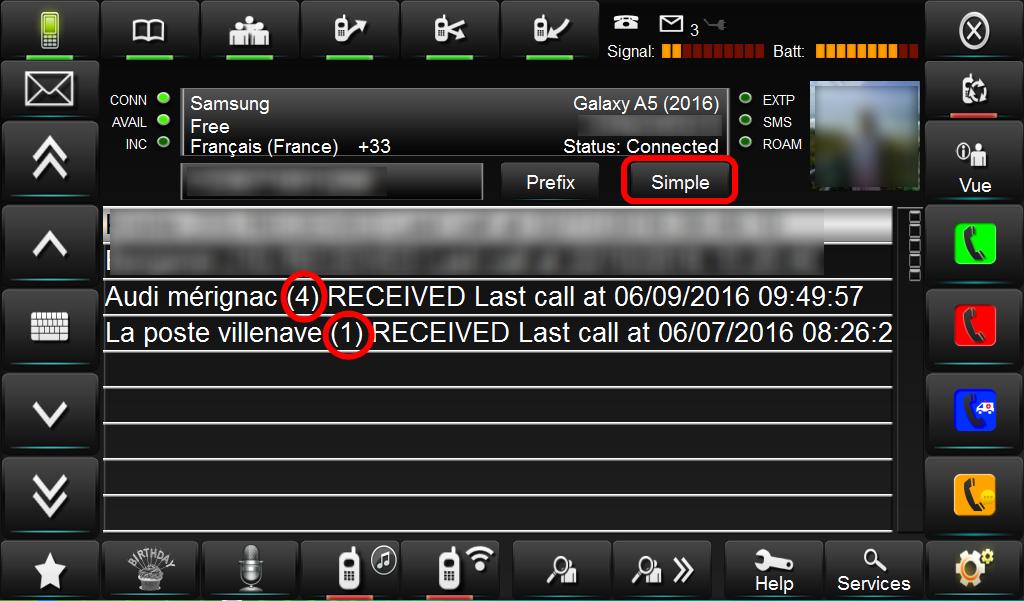Open the contact groups icon
Image resolution: width=1024 pixels, height=601 pixels.
[x=249, y=30]
